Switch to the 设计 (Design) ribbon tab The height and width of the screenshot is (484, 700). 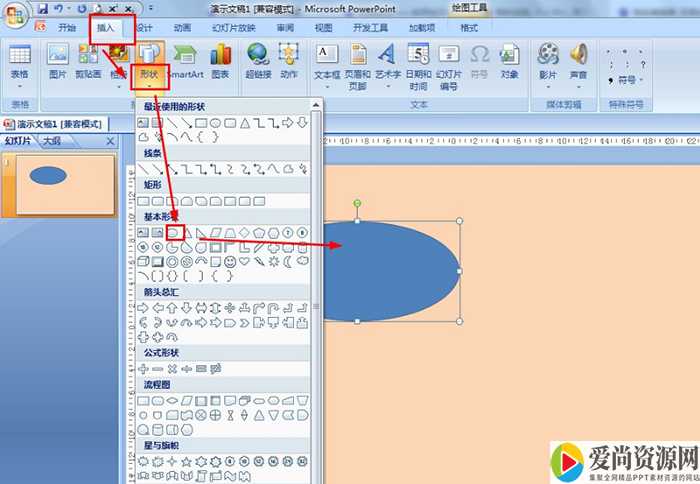pos(144,28)
